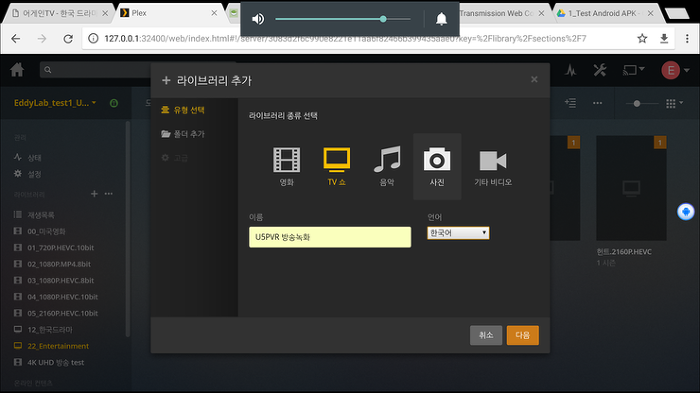
Task: Switch to the 어게인TV browser tab
Action: tap(59, 13)
